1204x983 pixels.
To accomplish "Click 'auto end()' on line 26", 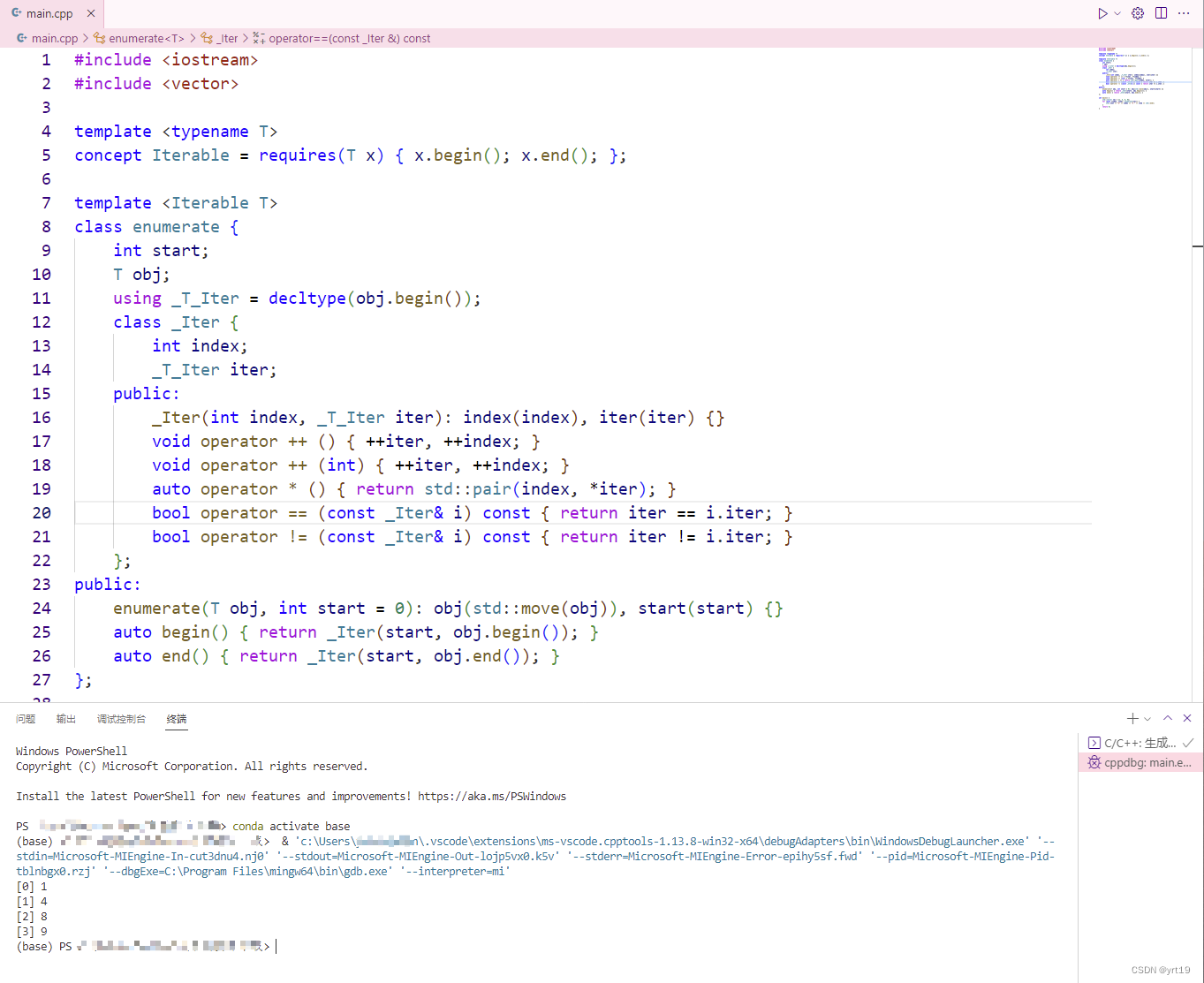I will tap(161, 656).
